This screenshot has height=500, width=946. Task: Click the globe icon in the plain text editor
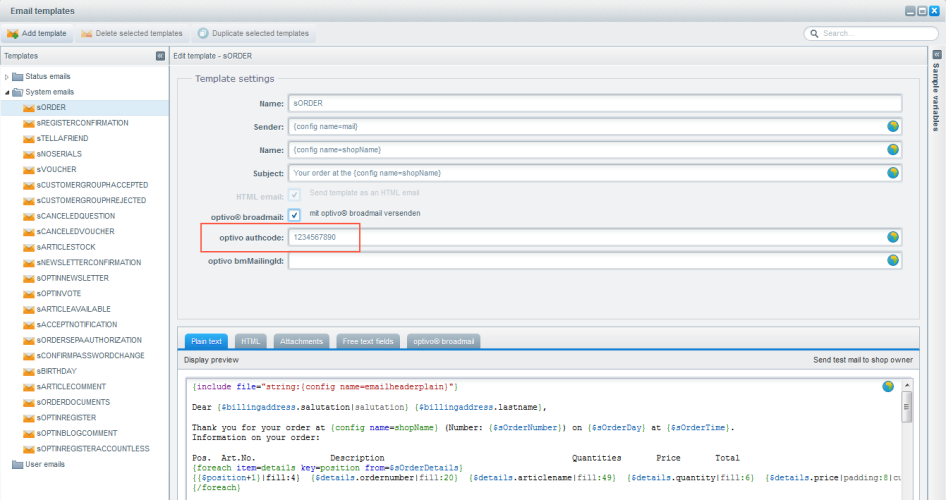click(887, 387)
